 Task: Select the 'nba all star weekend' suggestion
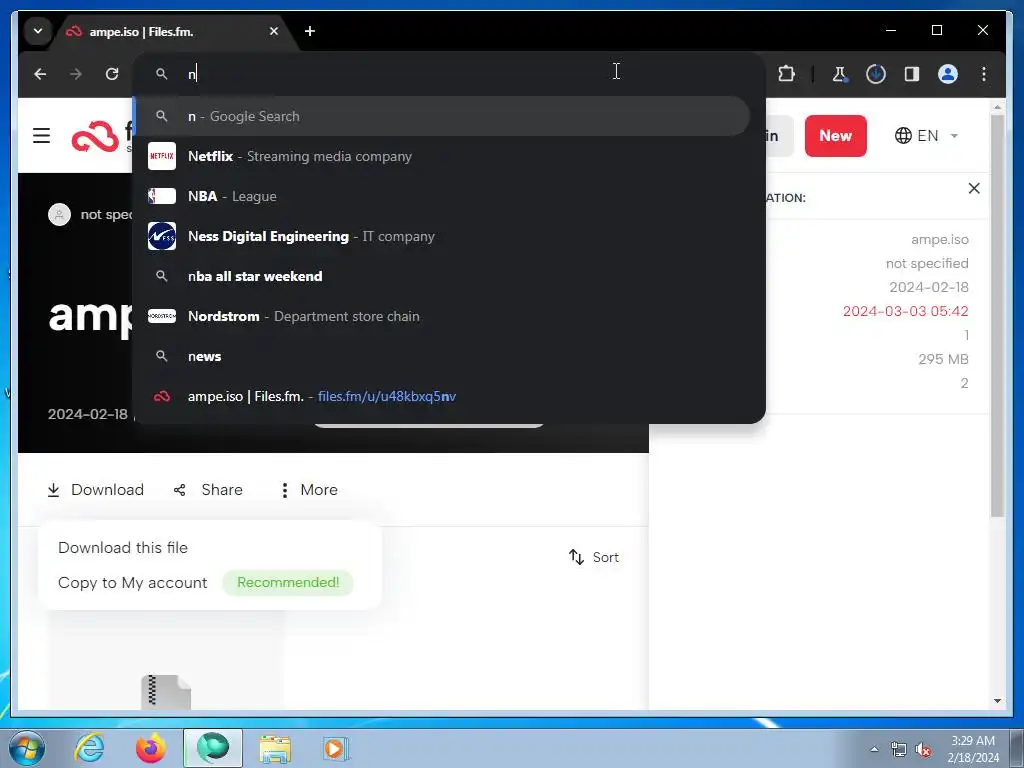pos(442,276)
